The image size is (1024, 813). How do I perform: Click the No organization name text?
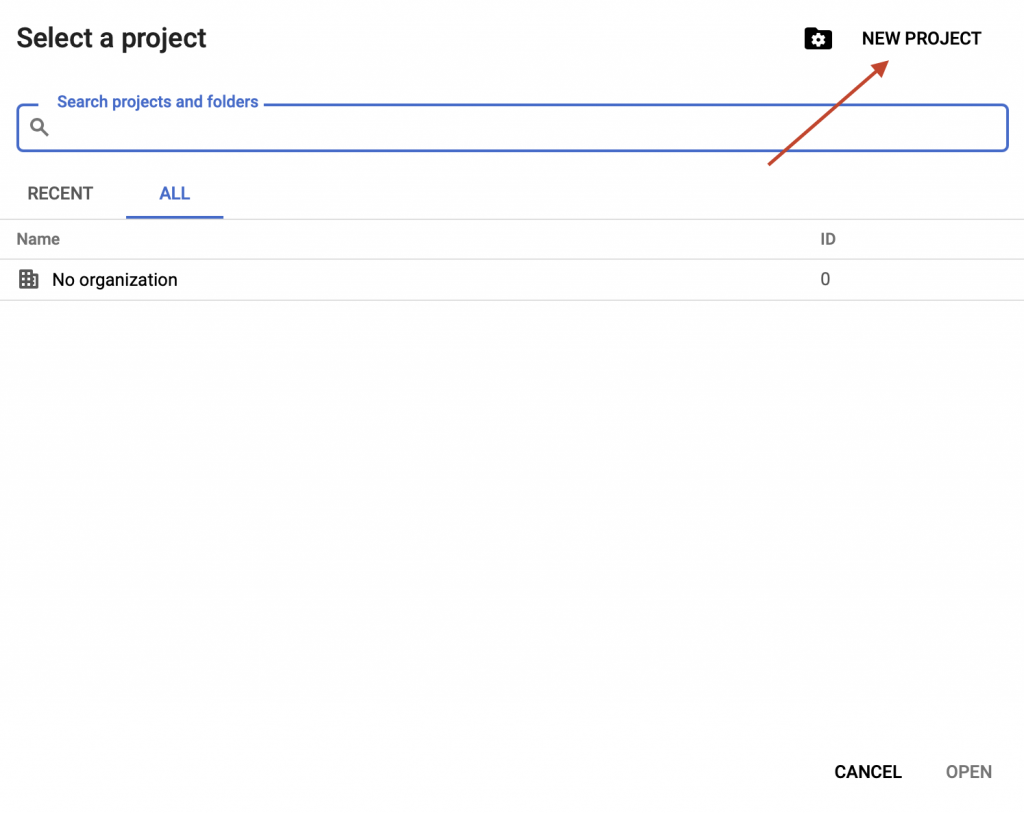point(114,279)
